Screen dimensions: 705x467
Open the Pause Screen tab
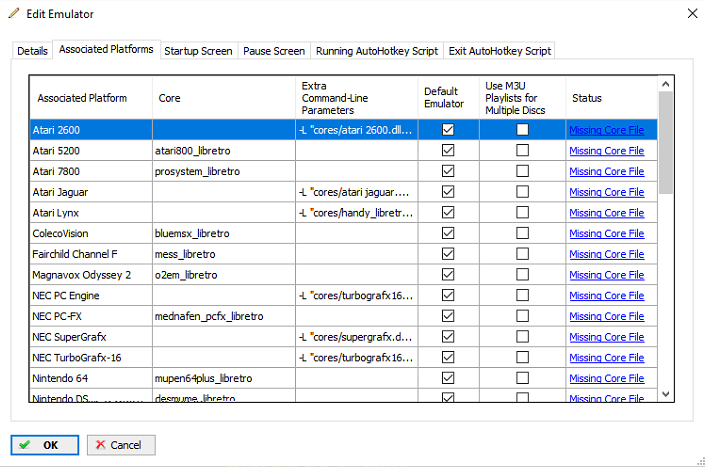pyautogui.click(x=274, y=51)
